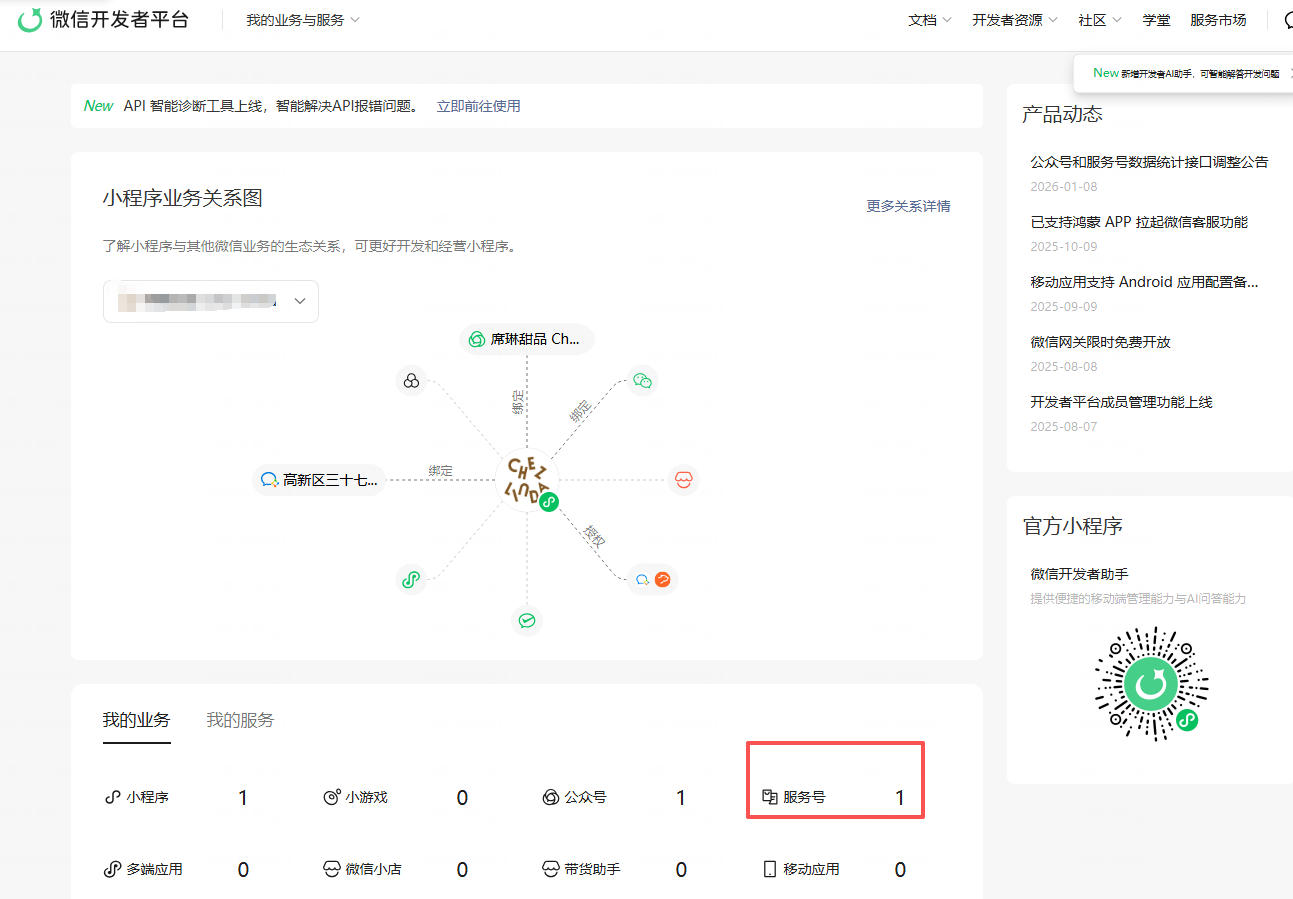Image resolution: width=1293 pixels, height=899 pixels.
Task: Click the green mini-program link node icon
Action: 410,578
